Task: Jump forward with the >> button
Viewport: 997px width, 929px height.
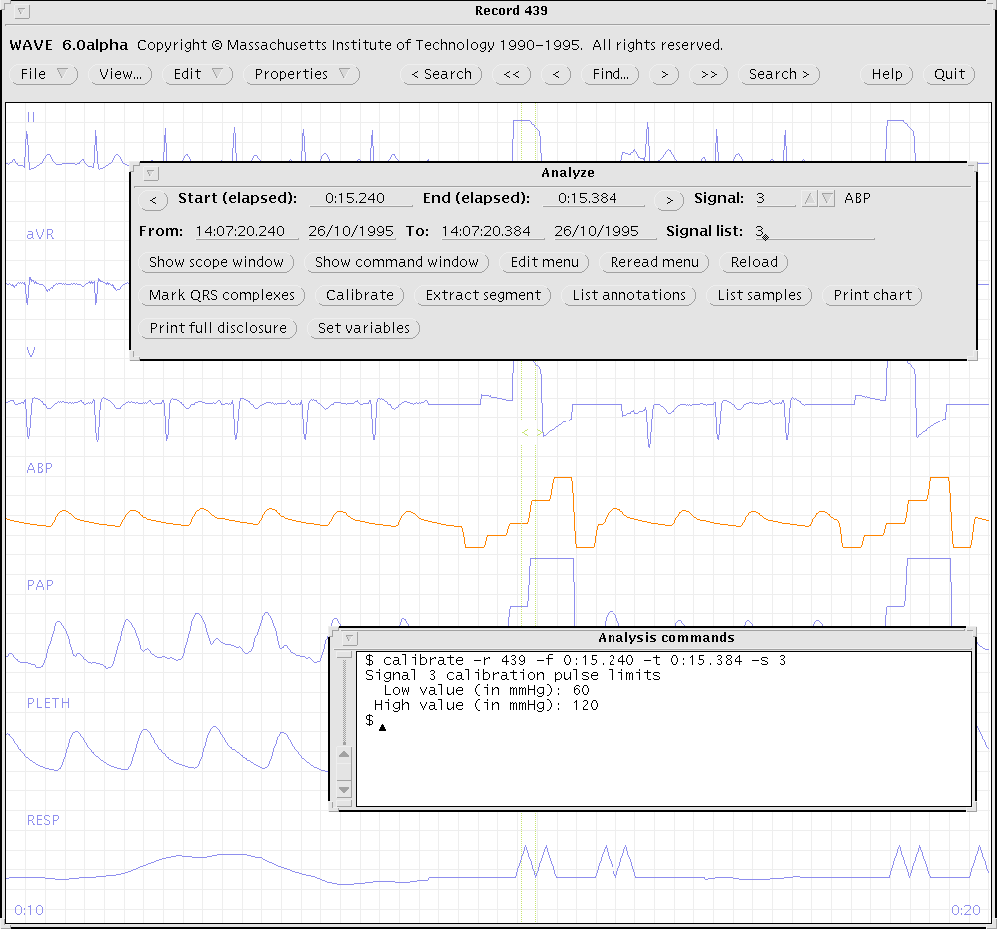Action: [708, 74]
